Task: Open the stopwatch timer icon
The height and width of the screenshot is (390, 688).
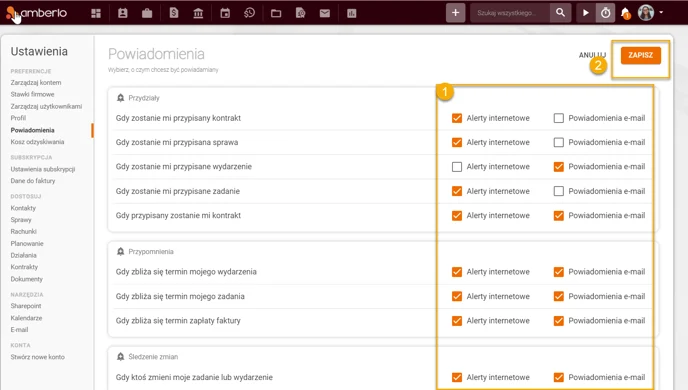Action: (x=606, y=13)
